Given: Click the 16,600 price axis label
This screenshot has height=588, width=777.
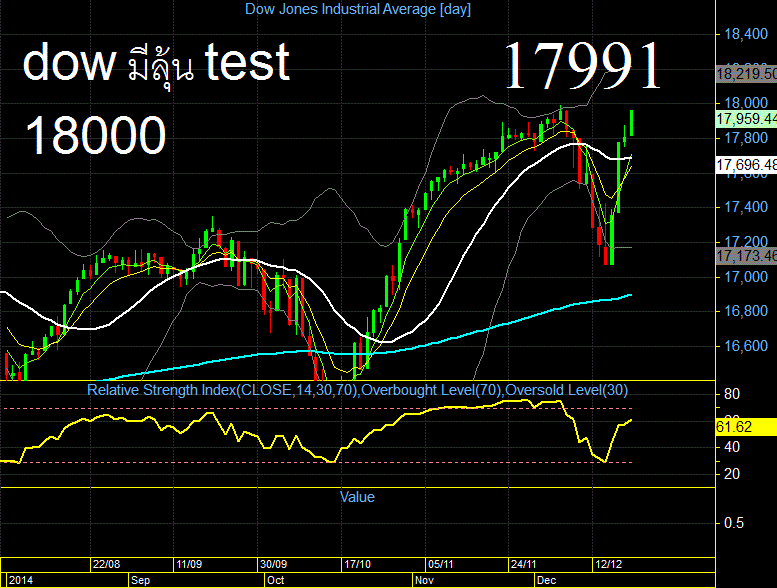Looking at the screenshot, I should [x=746, y=345].
